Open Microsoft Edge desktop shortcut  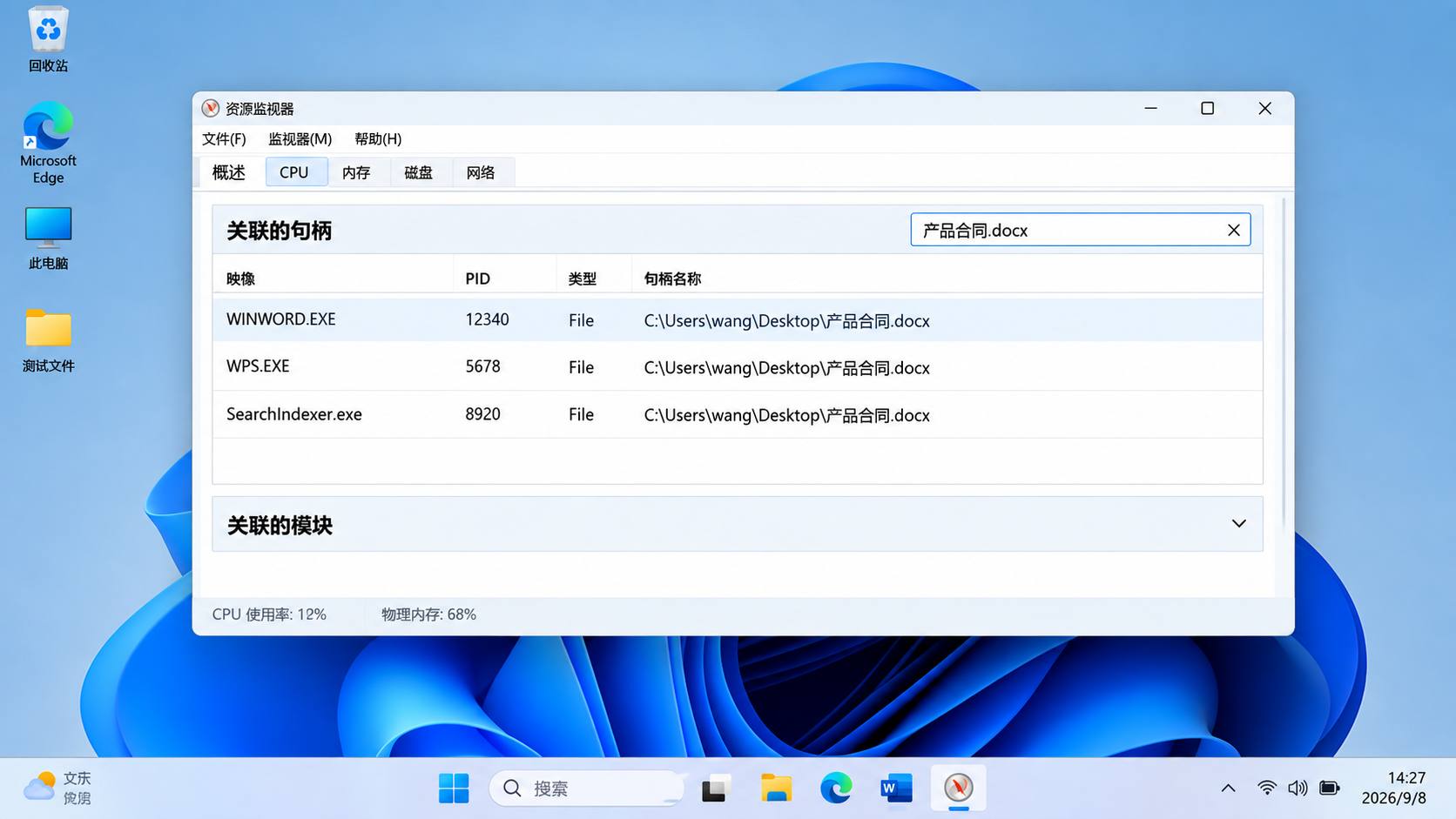pyautogui.click(x=48, y=143)
